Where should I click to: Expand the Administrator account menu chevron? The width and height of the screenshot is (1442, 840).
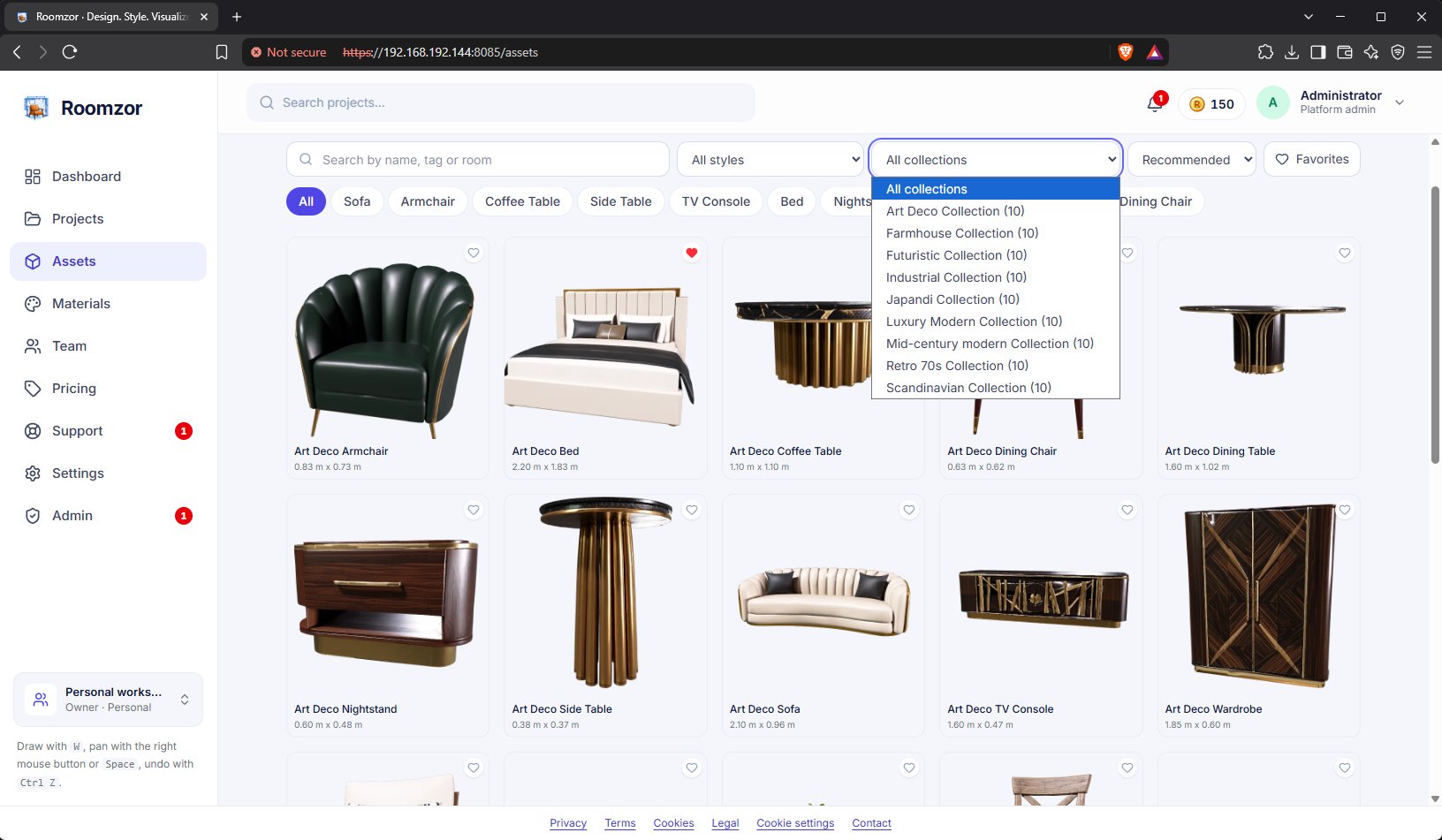[x=1400, y=102]
